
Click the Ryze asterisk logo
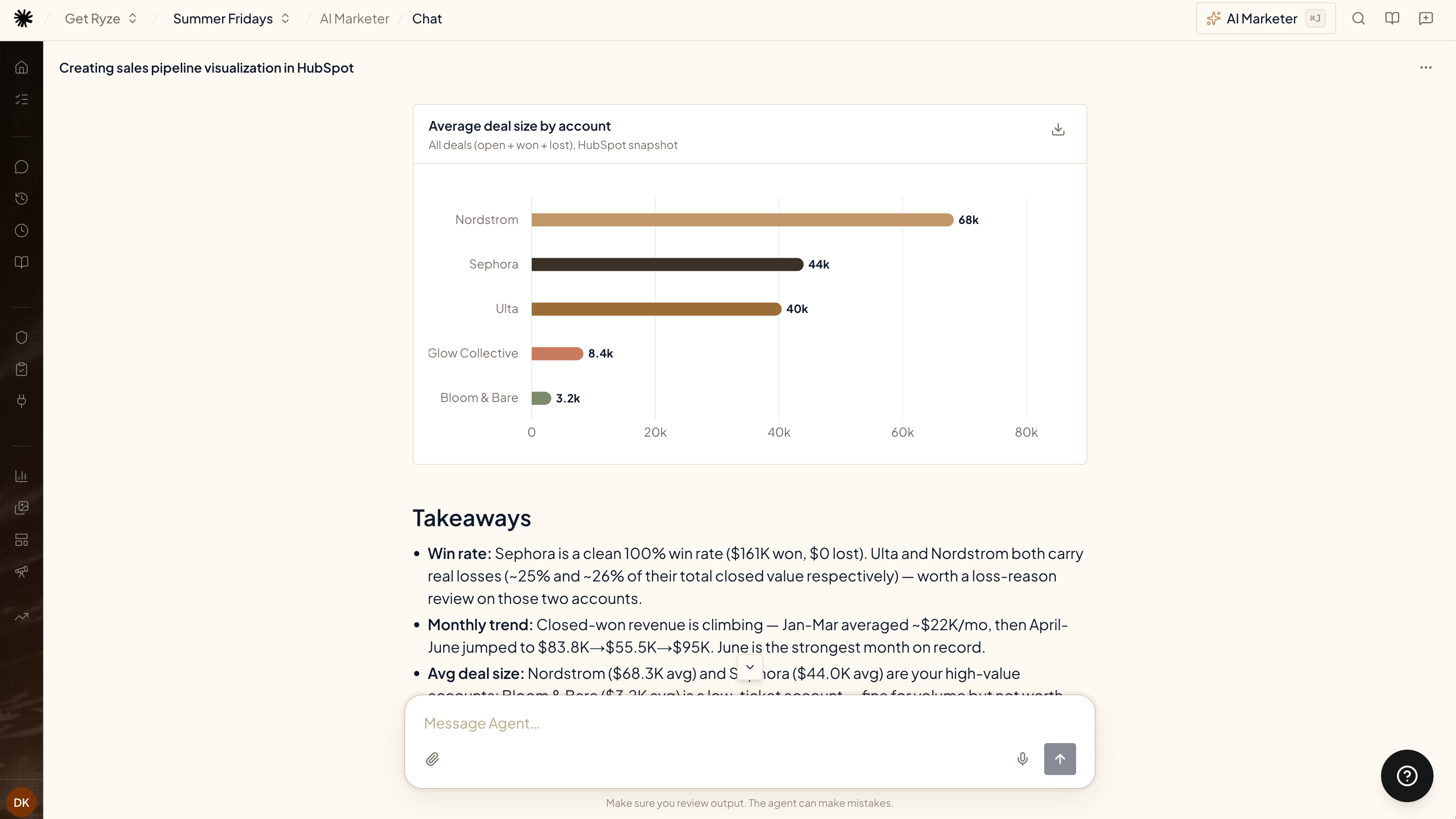[23, 19]
